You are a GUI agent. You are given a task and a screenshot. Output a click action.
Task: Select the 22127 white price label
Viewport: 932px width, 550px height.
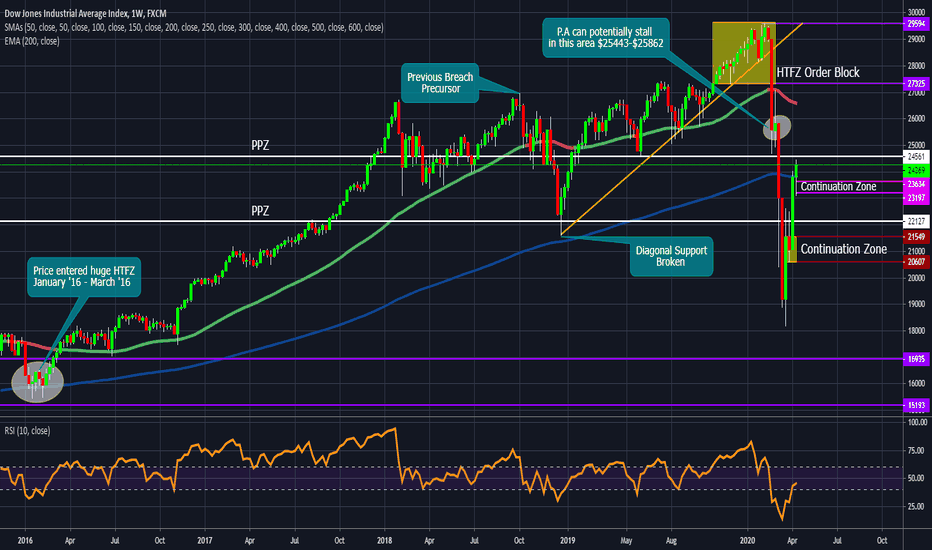915,221
